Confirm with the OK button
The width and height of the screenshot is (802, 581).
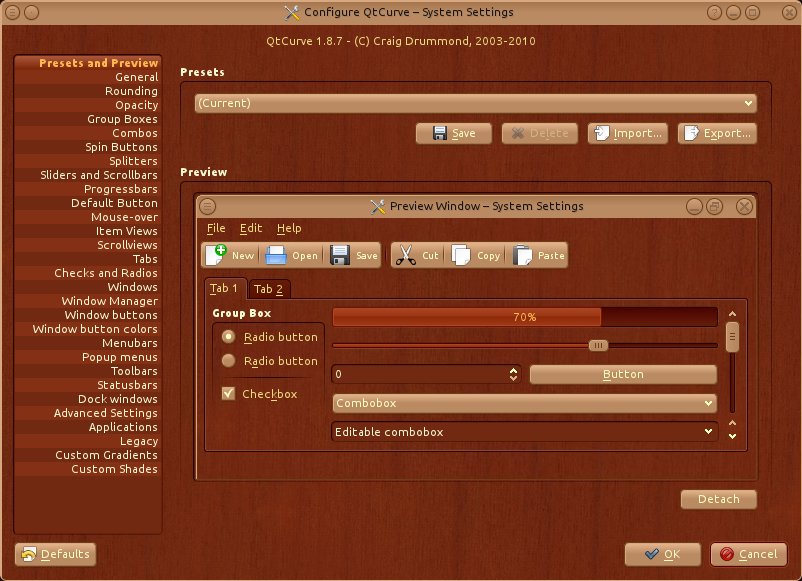pos(662,554)
